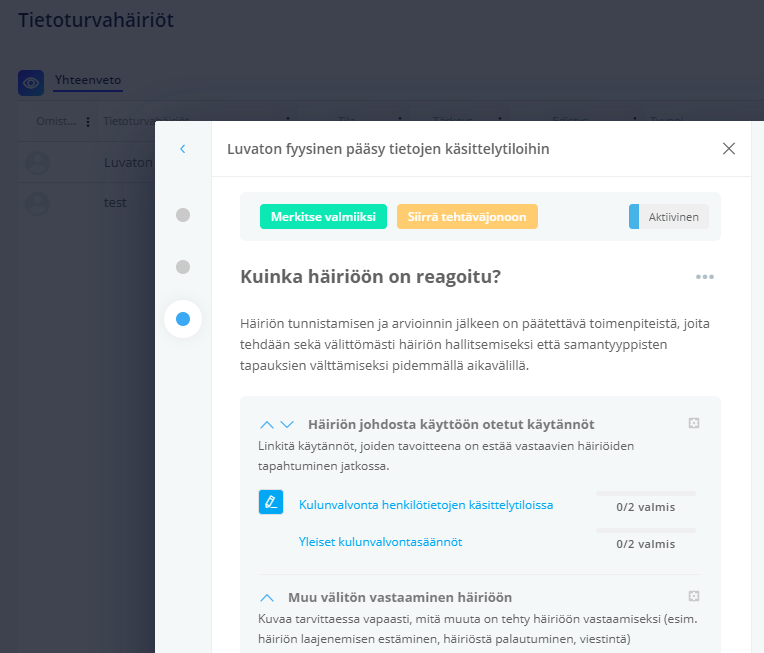Open Kulunvalvonta henkilötietojen käsittelytiloissa link
The width and height of the screenshot is (764, 653).
(426, 505)
